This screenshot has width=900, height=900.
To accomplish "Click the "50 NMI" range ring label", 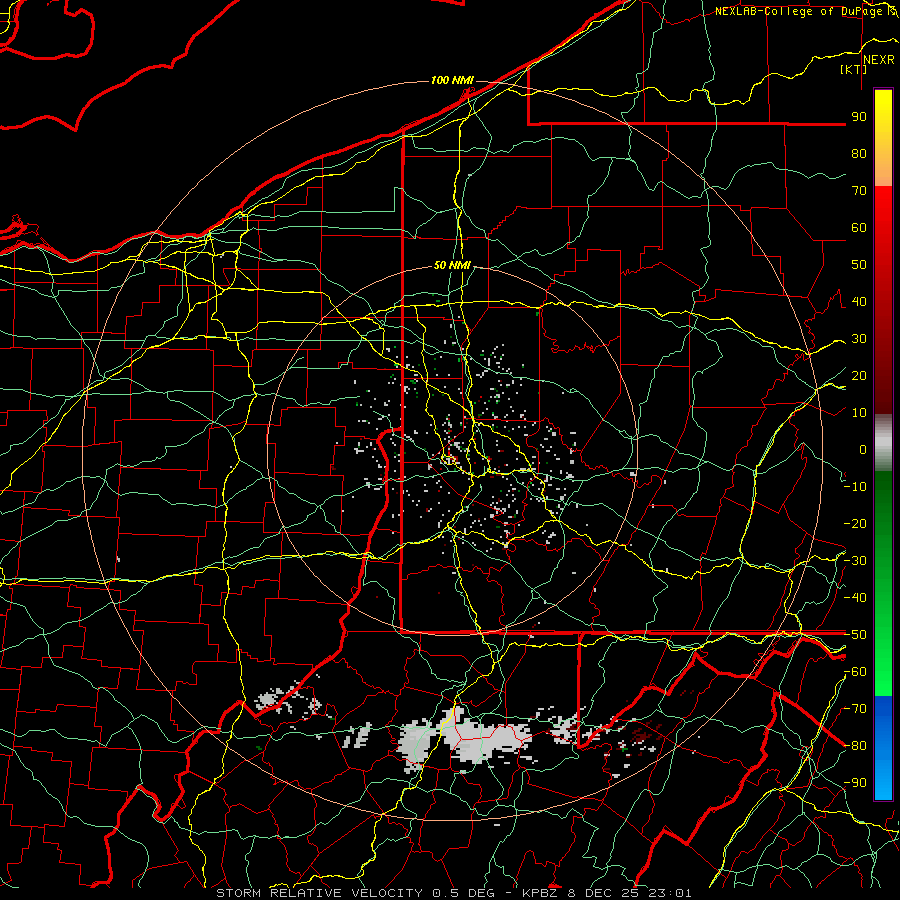I will tap(452, 265).
